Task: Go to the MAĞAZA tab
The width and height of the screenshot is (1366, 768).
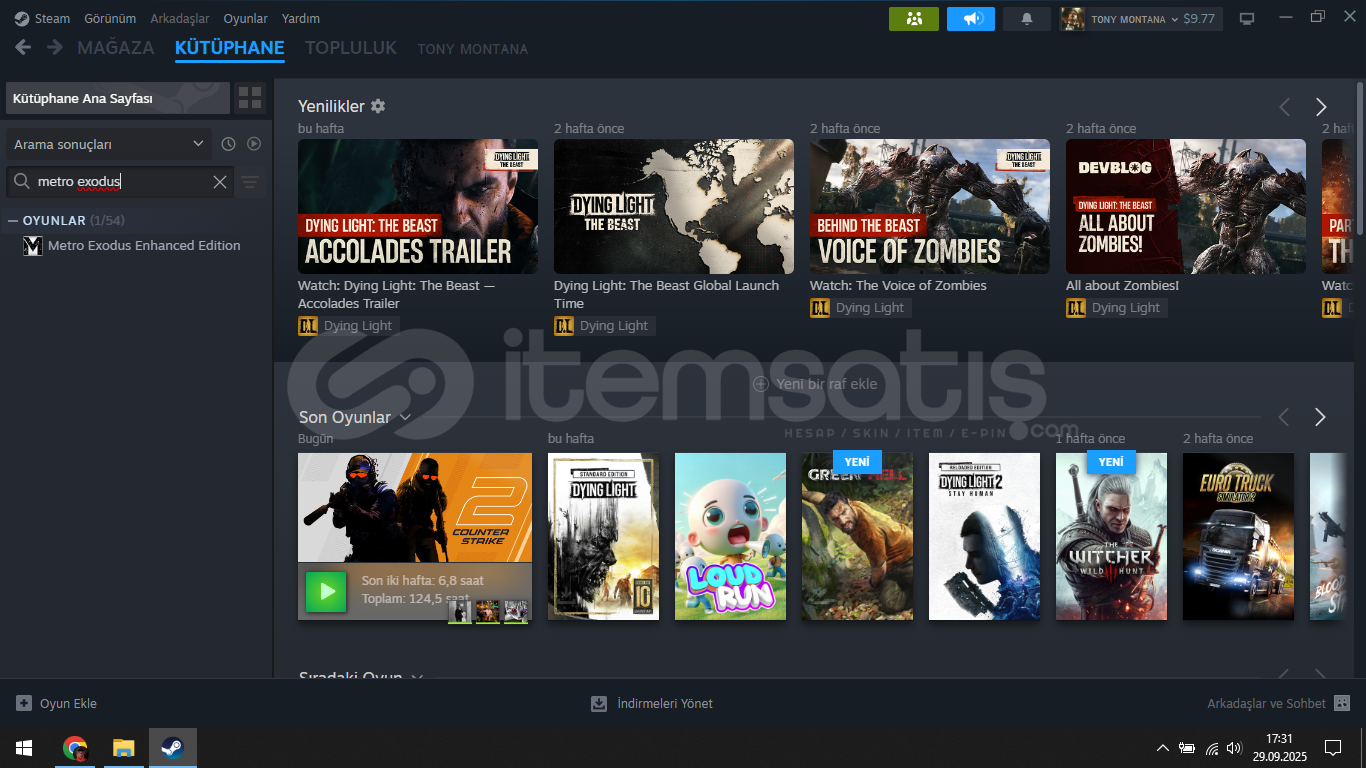Action: (116, 48)
